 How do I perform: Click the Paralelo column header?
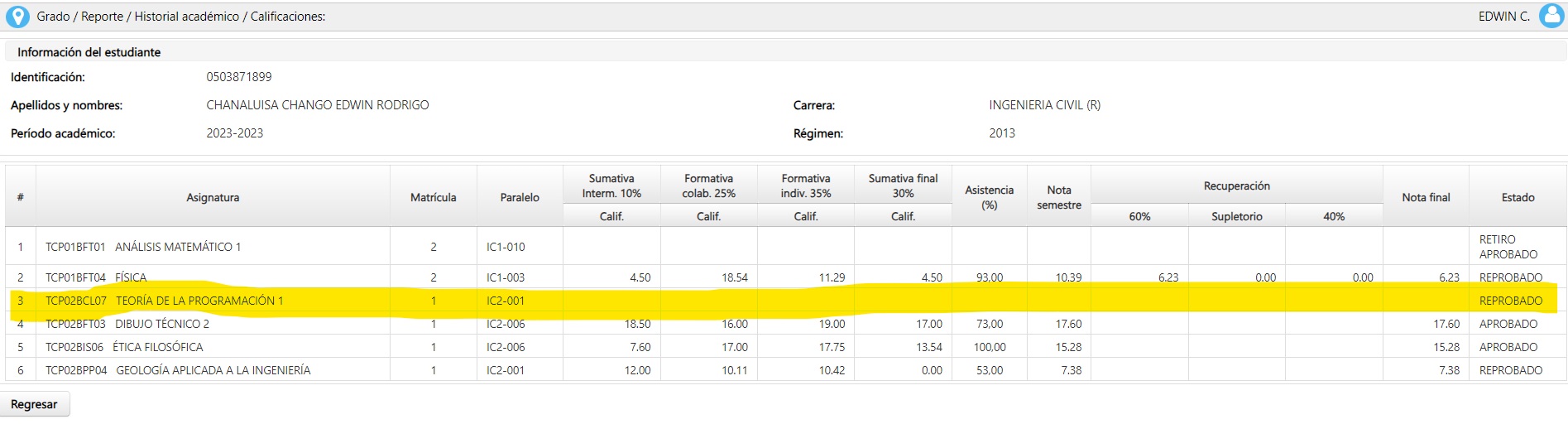[520, 197]
